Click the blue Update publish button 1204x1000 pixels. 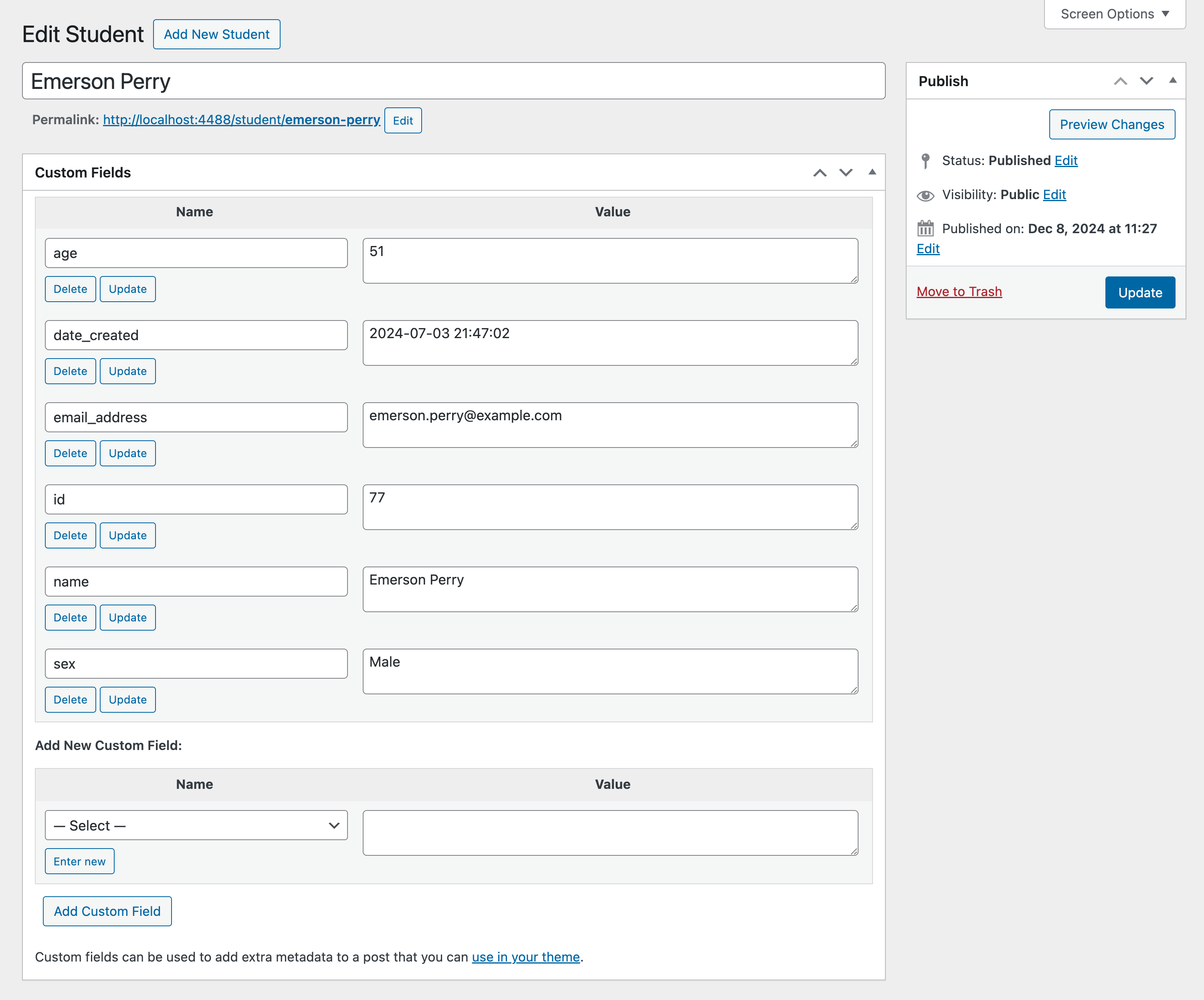pos(1140,292)
